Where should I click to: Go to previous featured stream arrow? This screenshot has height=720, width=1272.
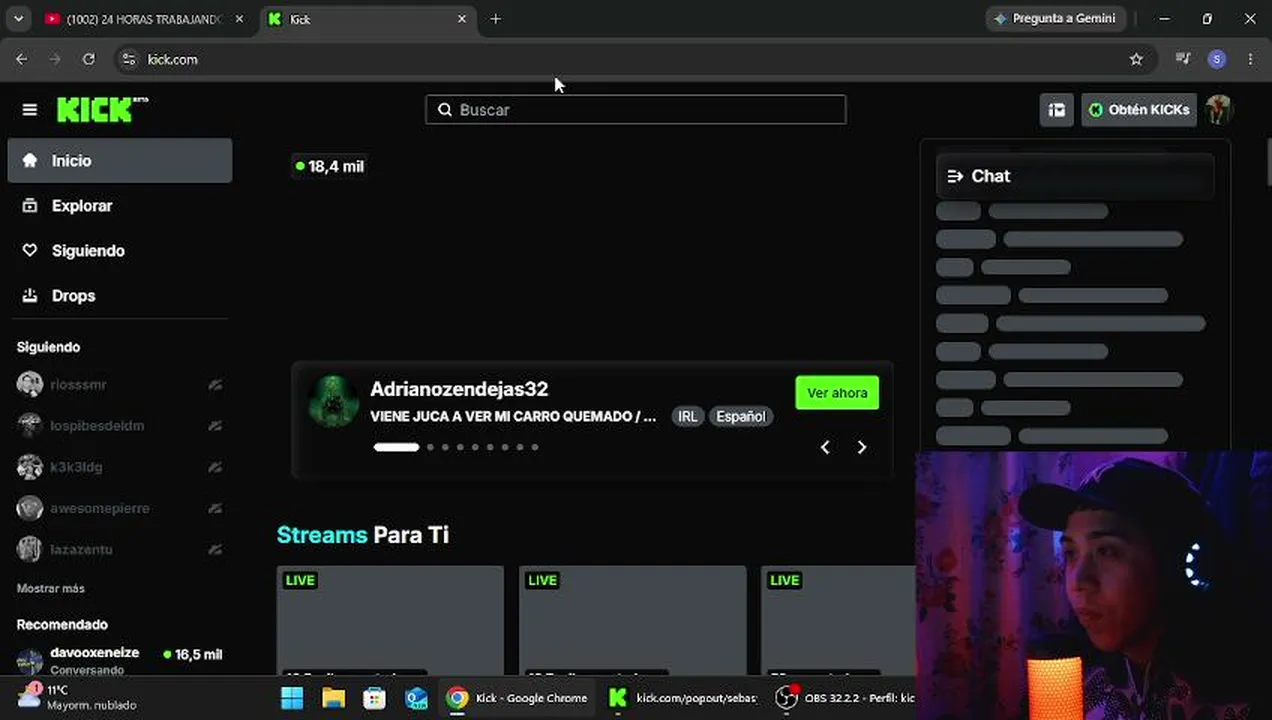pos(825,448)
